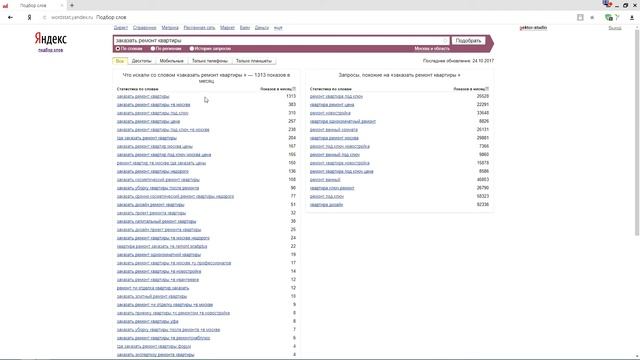The width and height of the screenshot is (640, 360).
Task: Switch to the 'Мобильные' tab
Action: tap(171, 61)
